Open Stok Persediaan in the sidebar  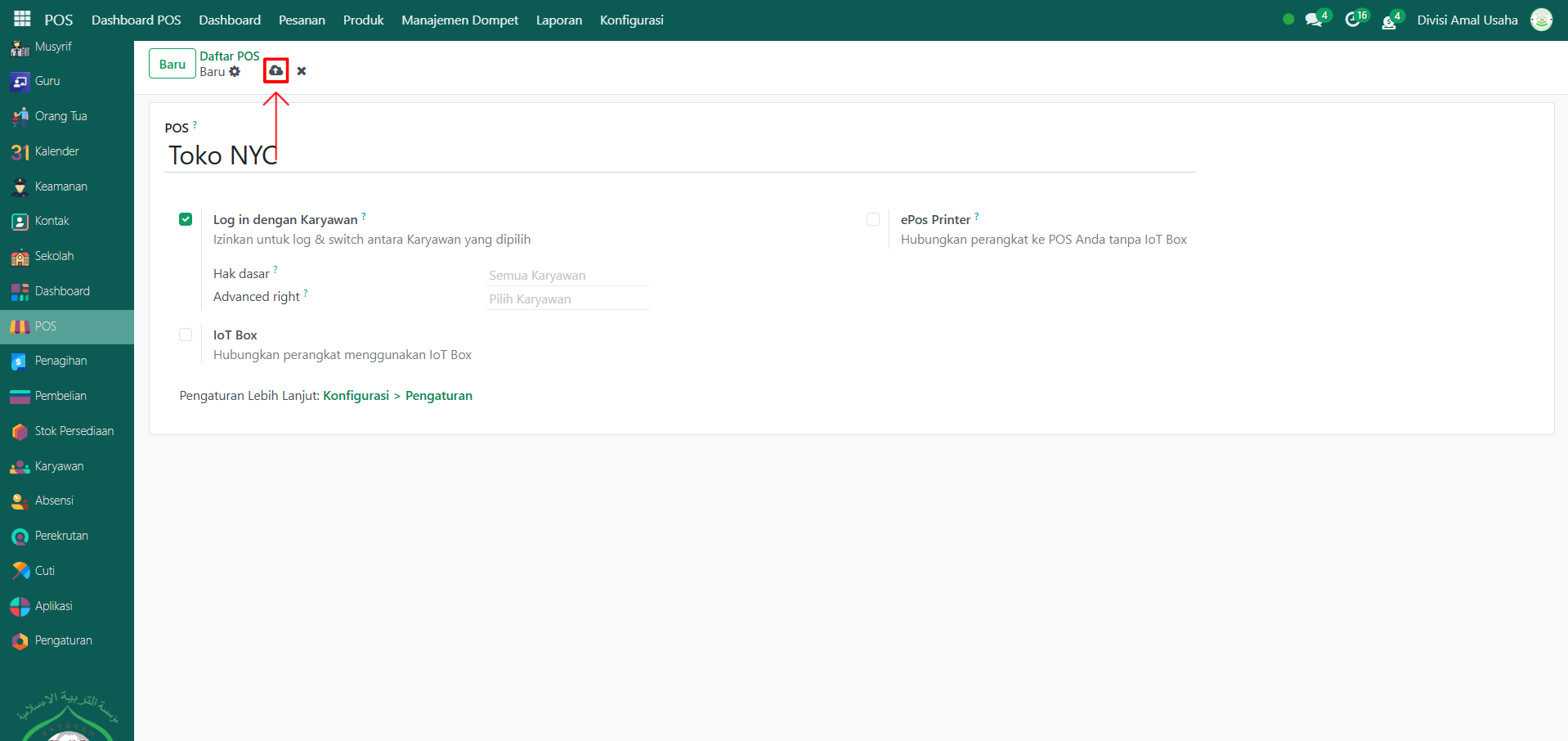click(x=74, y=431)
